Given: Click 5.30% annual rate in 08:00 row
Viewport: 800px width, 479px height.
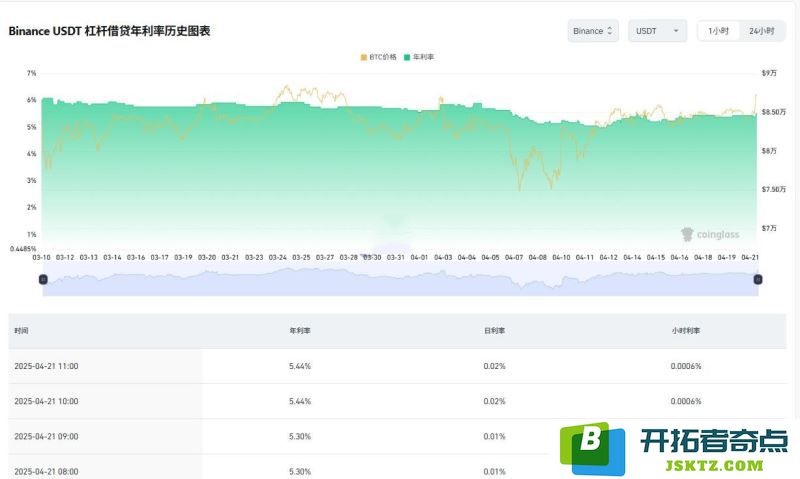Looking at the screenshot, I should (x=299, y=472).
